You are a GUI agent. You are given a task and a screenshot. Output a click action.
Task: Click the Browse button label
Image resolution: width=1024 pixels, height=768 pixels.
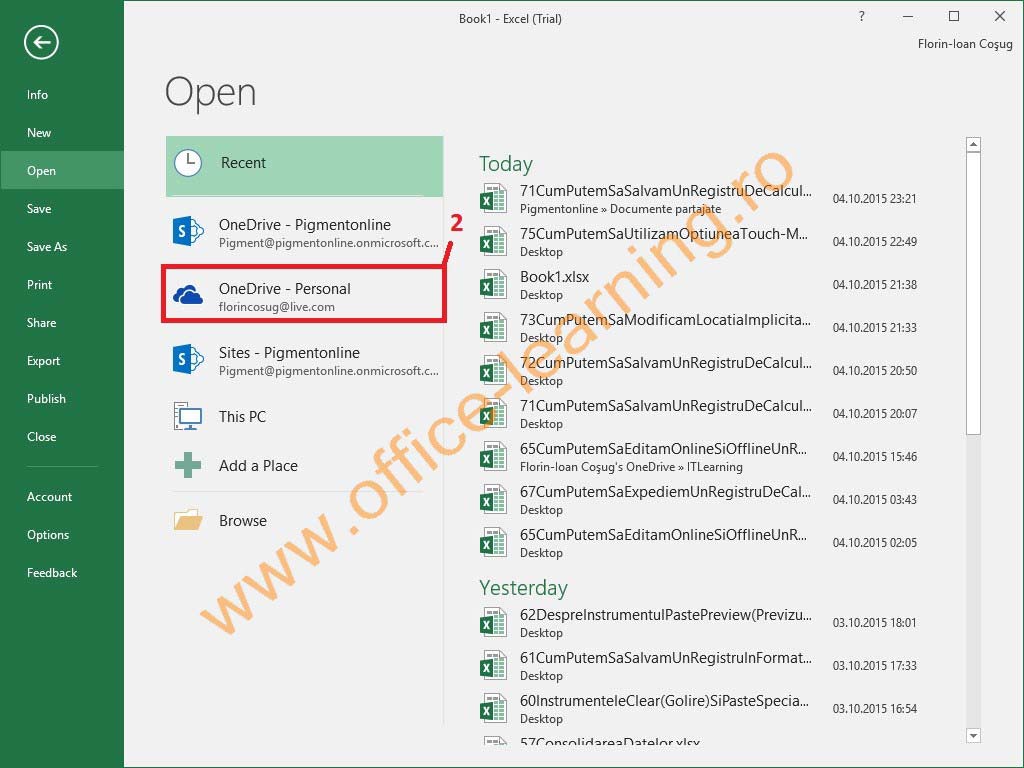(x=243, y=520)
